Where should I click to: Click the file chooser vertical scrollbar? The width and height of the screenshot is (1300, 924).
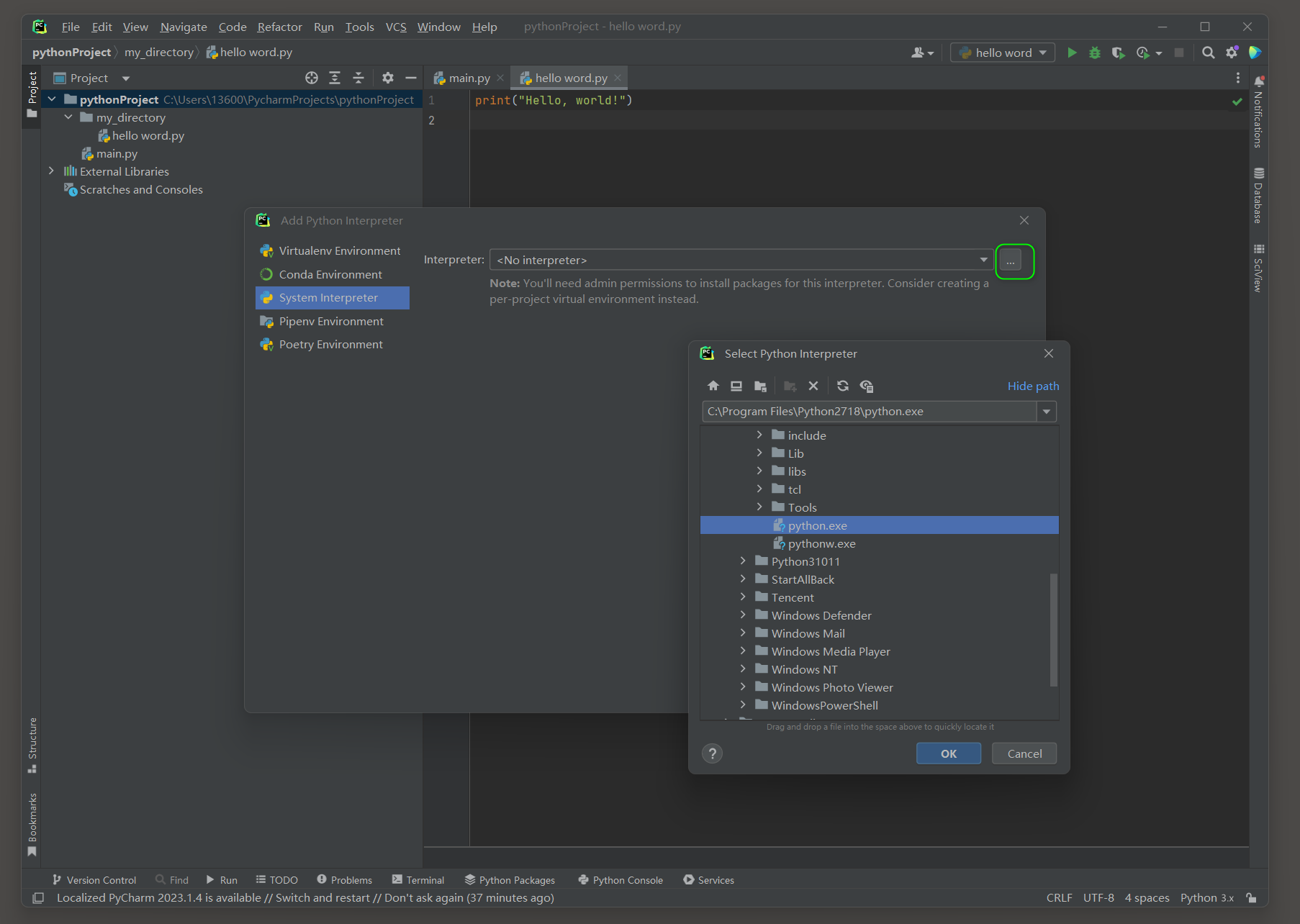tap(1054, 630)
